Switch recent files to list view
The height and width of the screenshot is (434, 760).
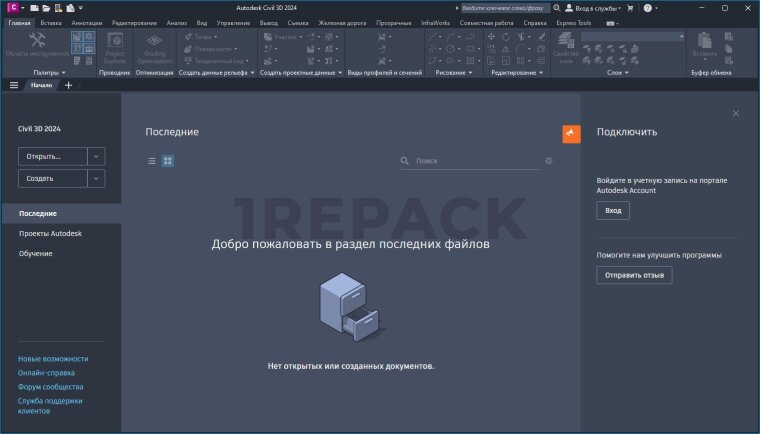(152, 160)
